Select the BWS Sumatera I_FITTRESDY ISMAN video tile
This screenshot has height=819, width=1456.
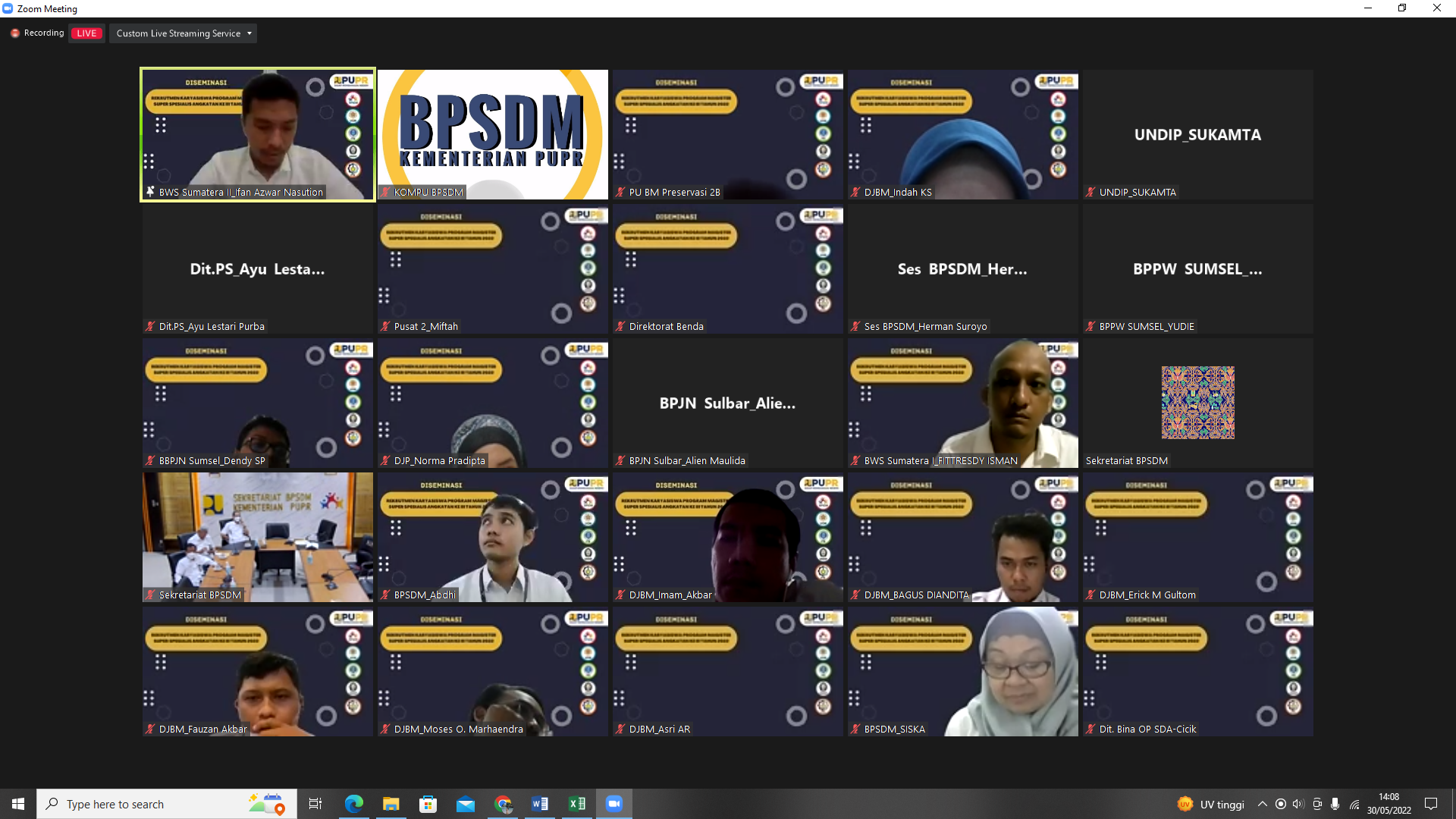pos(963,403)
